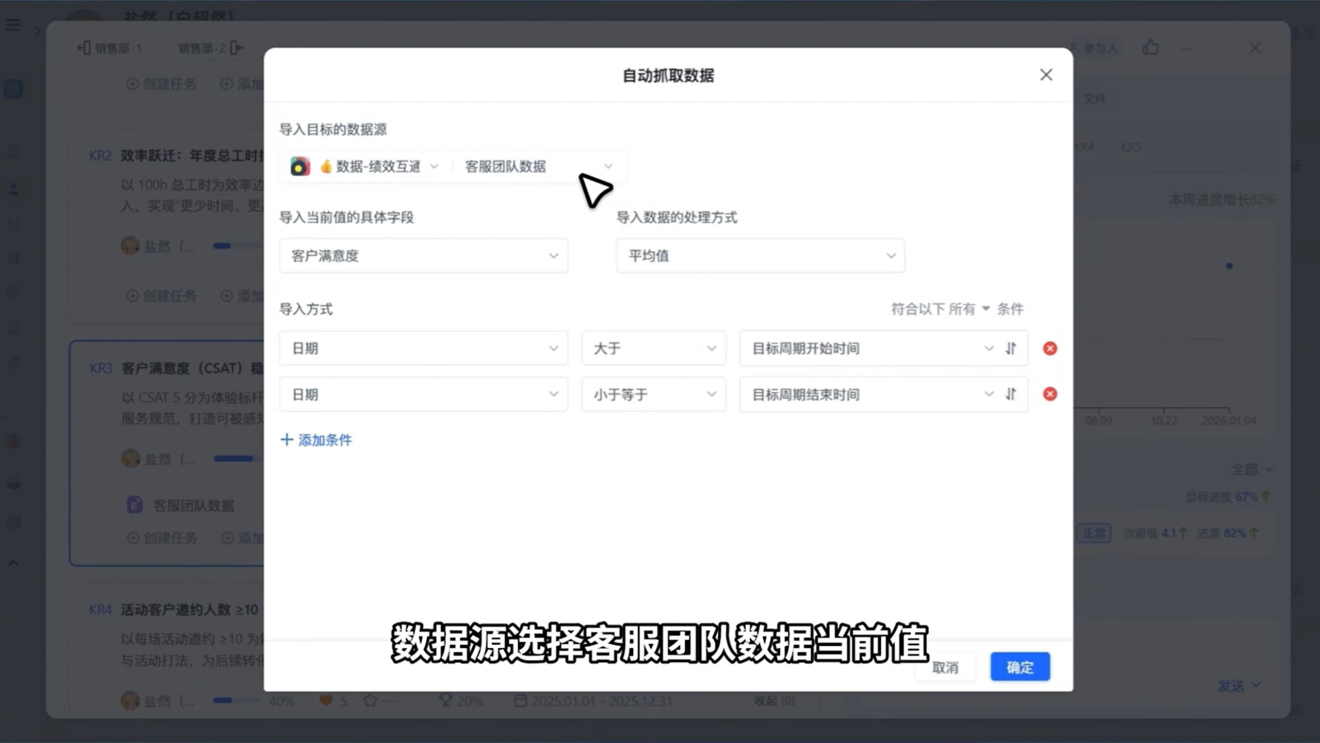Close the background detail window
Viewport: 1320px width, 743px height.
click(1255, 48)
